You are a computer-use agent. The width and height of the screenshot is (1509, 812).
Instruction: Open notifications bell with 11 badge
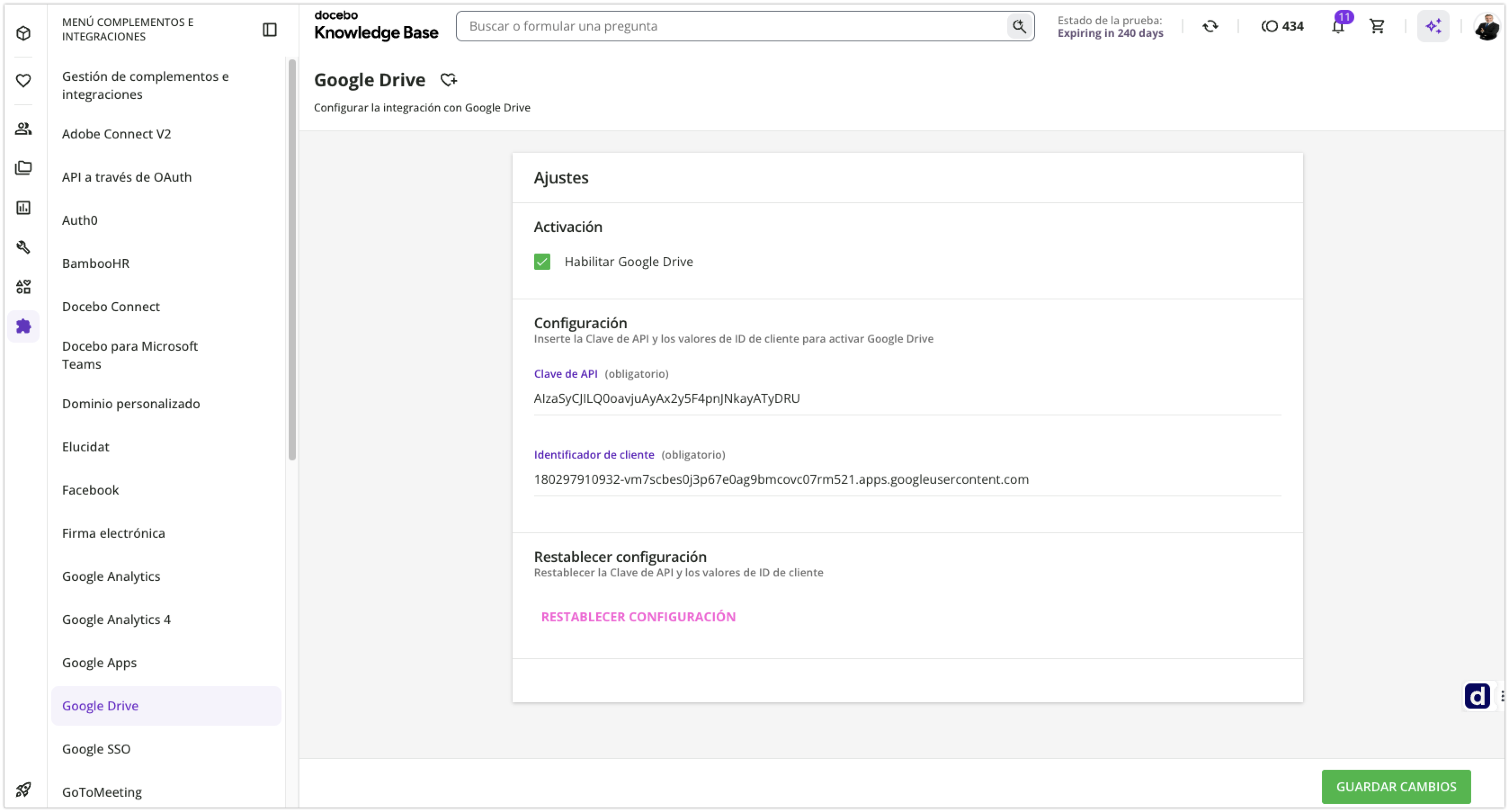point(1339,26)
